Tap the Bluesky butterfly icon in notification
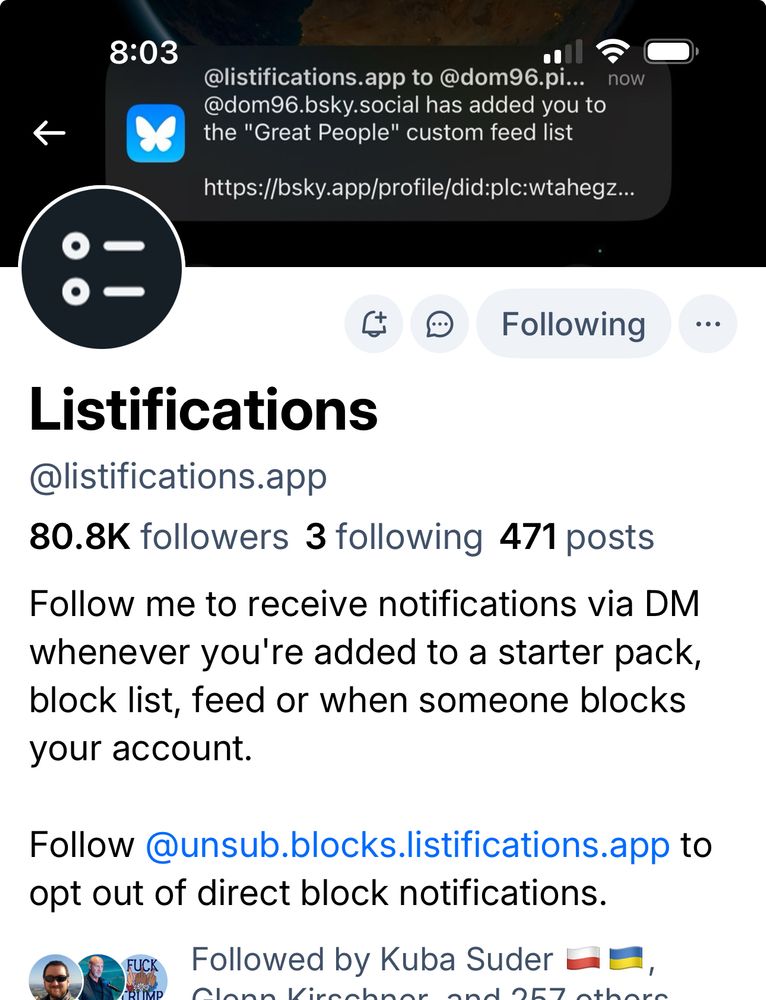Viewport: 766px width, 1000px height. click(x=156, y=133)
